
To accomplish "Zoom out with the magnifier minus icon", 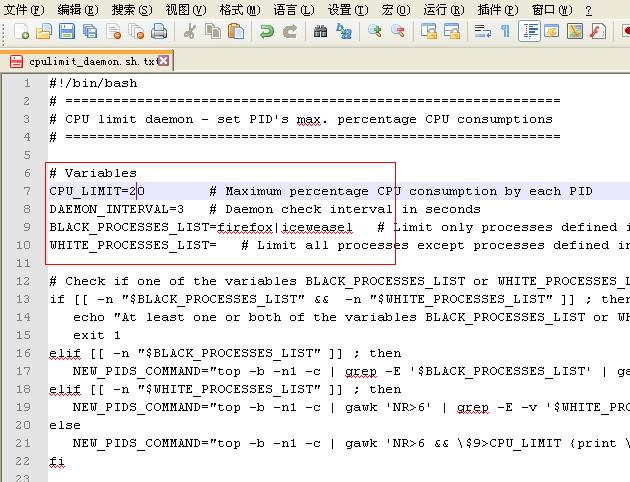I will (x=398, y=31).
